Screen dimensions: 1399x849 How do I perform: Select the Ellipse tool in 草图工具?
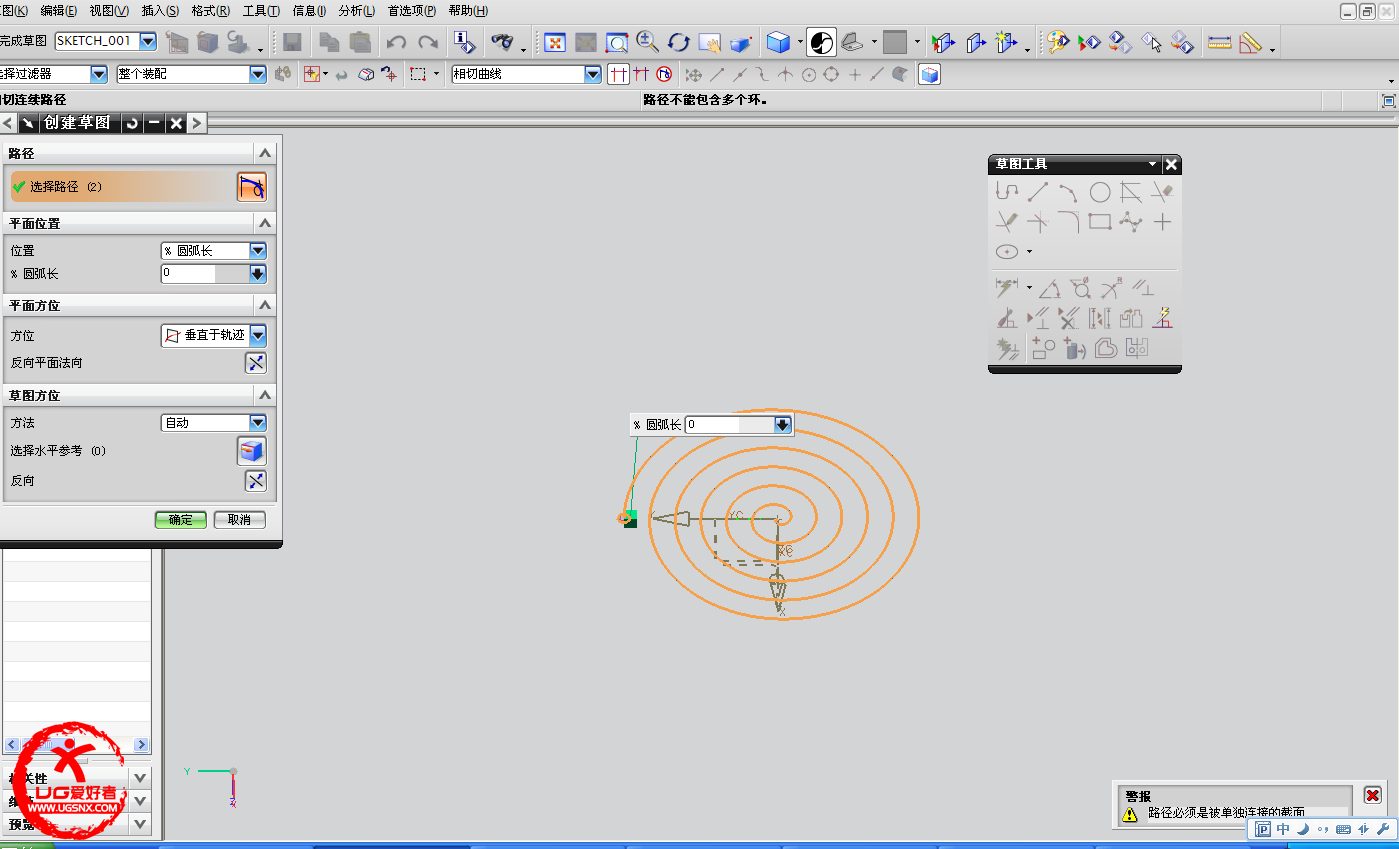tap(1007, 252)
